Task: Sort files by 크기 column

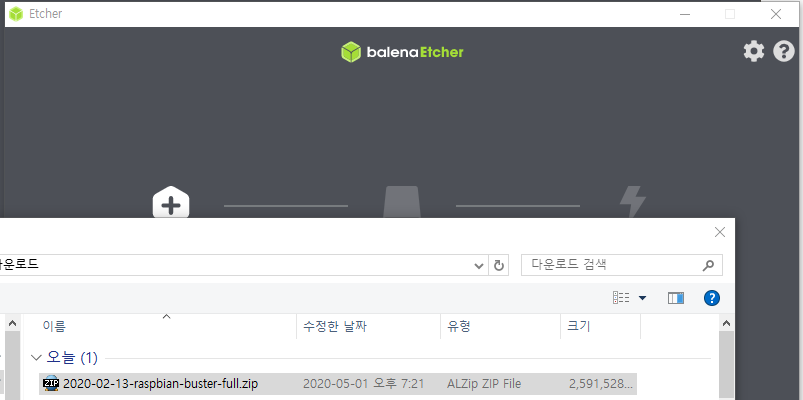Action: pos(600,326)
